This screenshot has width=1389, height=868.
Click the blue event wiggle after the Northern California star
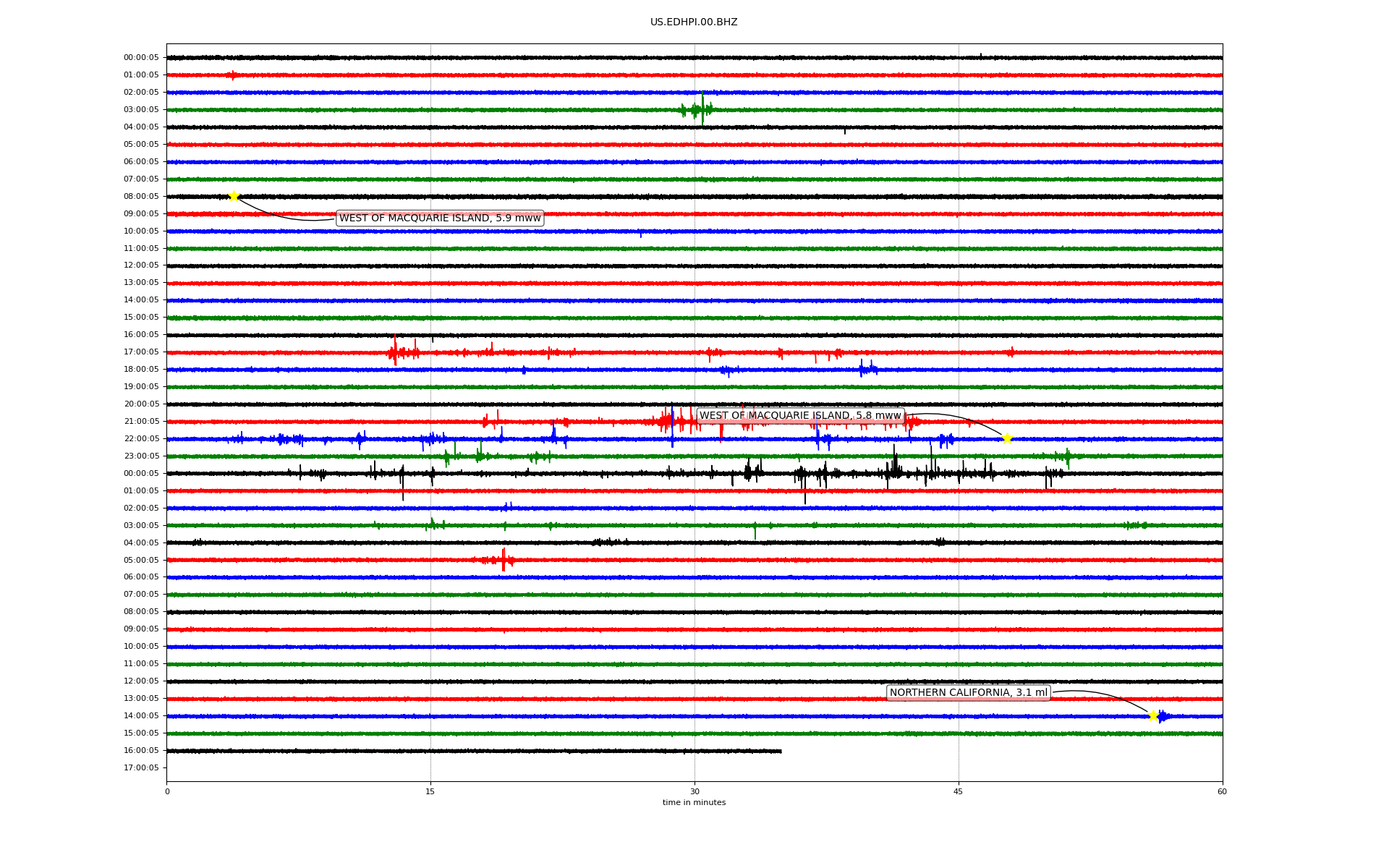[x=1162, y=716]
